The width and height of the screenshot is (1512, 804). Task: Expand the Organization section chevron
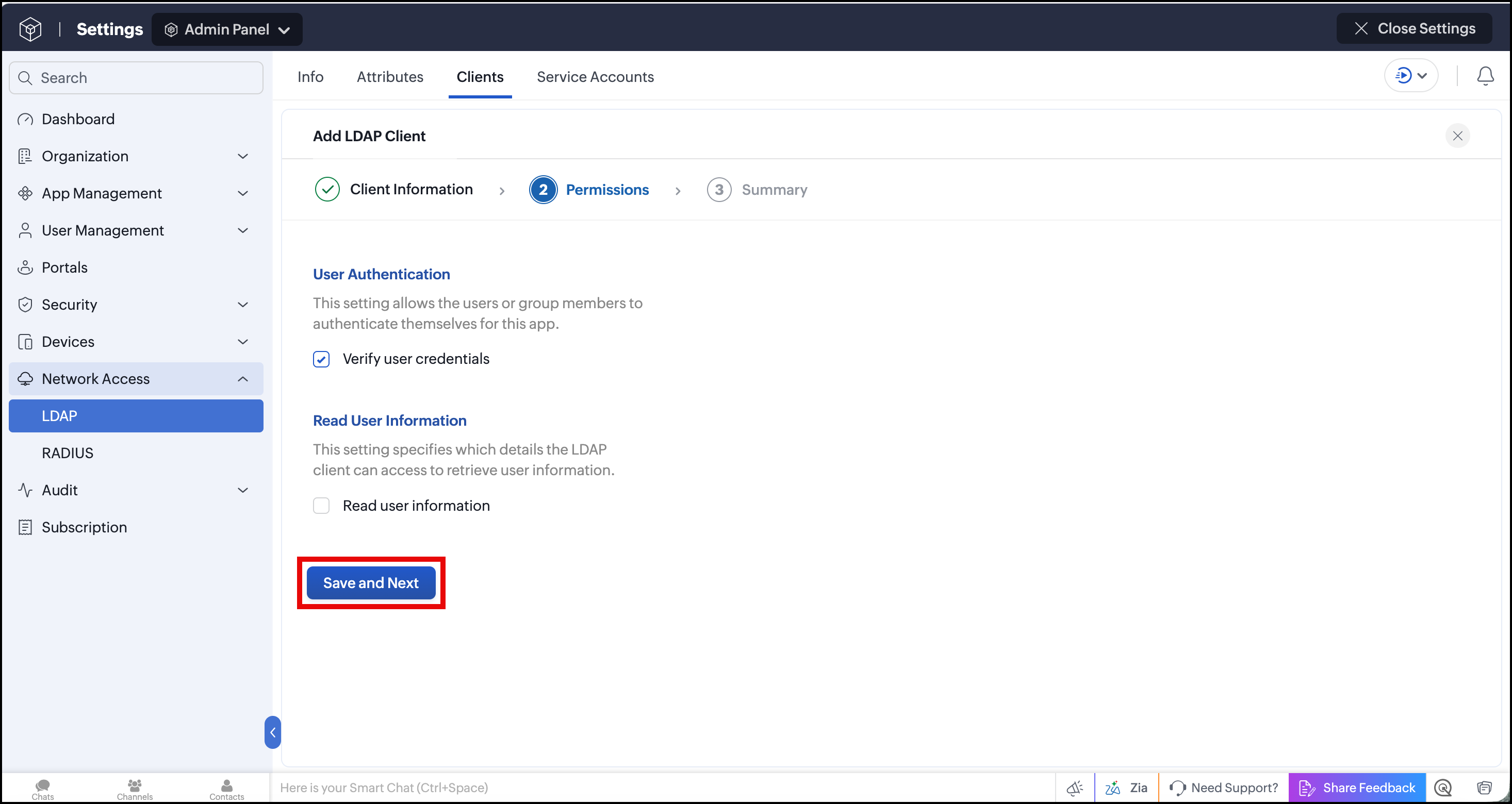coord(243,156)
